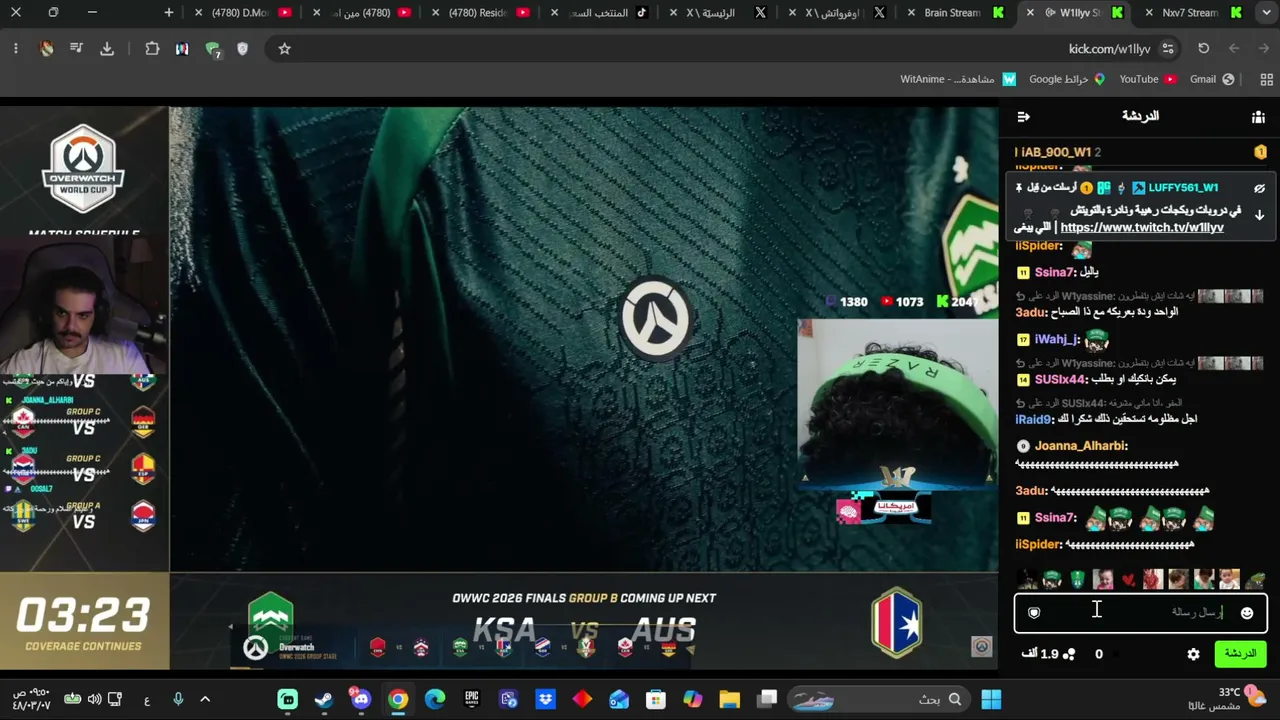Open the Windows Start menu
Screen dimensions: 1280x720
click(991, 699)
